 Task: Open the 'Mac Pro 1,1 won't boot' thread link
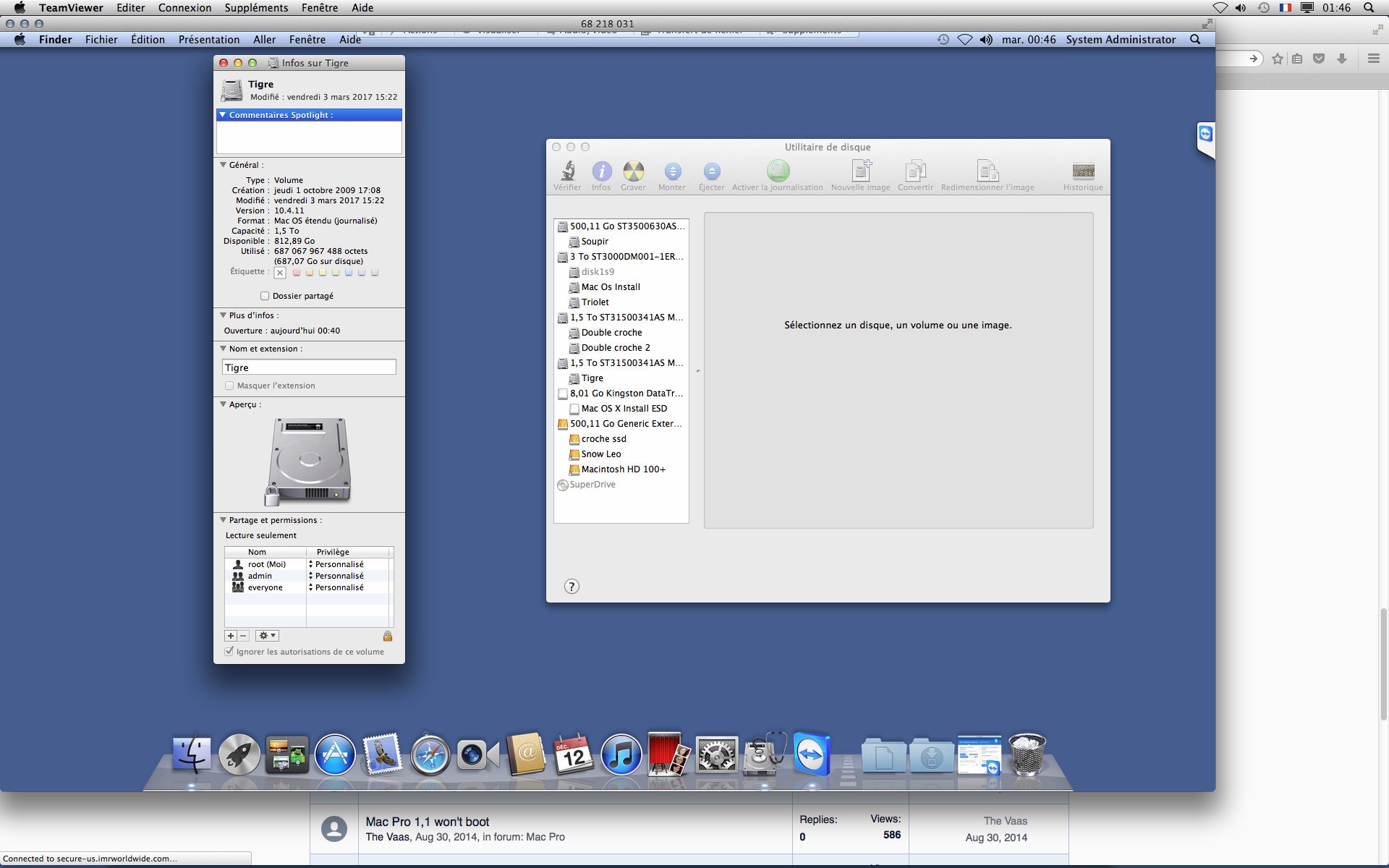coord(428,822)
